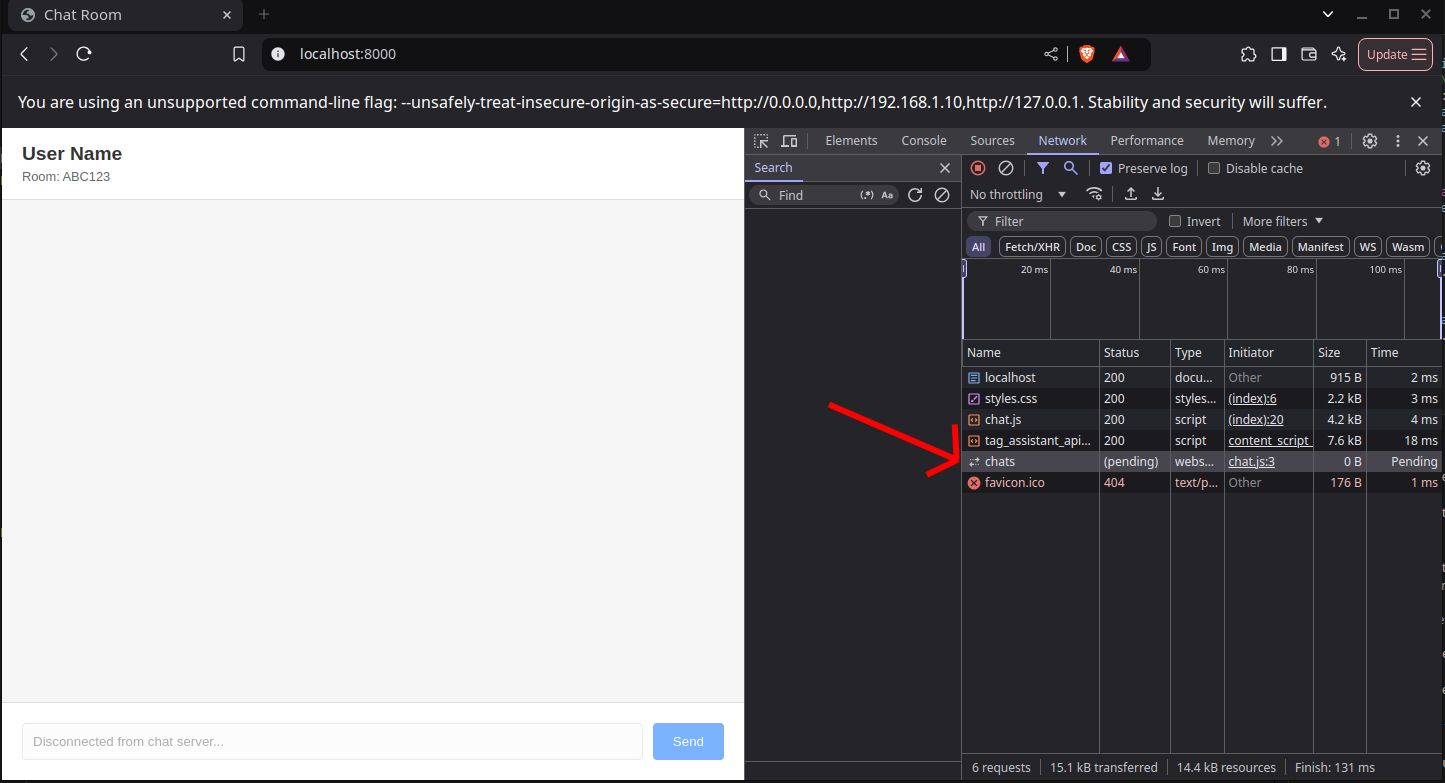Open the Performance panel
This screenshot has height=783, width=1445.
tap(1147, 140)
